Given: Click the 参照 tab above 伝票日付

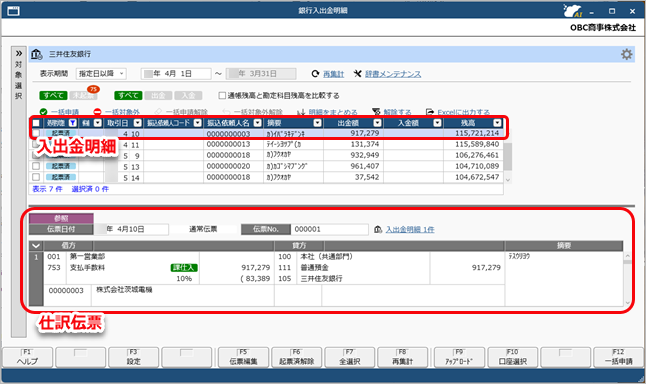Looking at the screenshot, I should (x=61, y=218).
